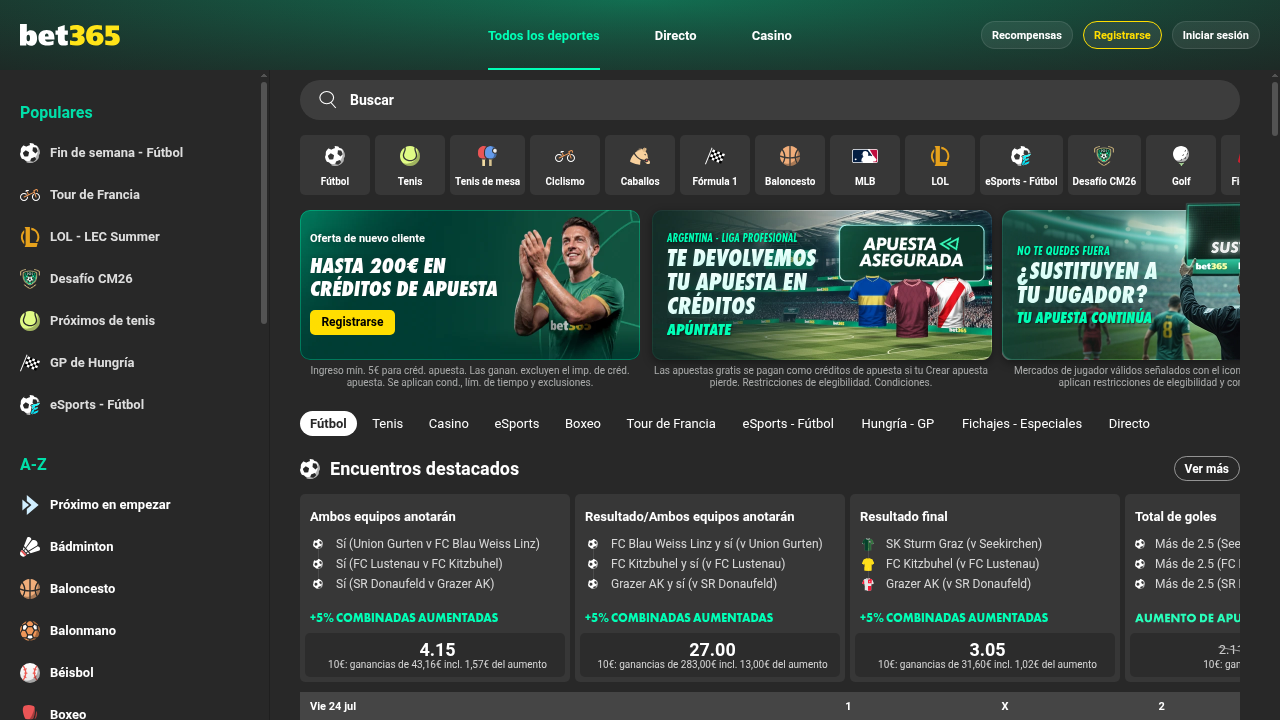This screenshot has height=720, width=1280.
Task: Open eSports - Fútbol tile
Action: click(x=1021, y=165)
